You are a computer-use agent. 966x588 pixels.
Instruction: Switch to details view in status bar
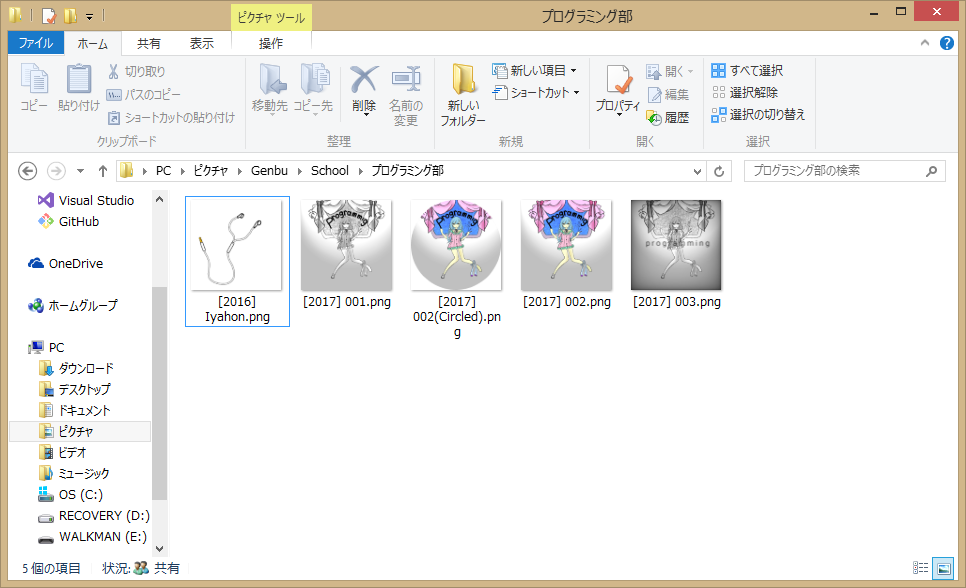(921, 568)
